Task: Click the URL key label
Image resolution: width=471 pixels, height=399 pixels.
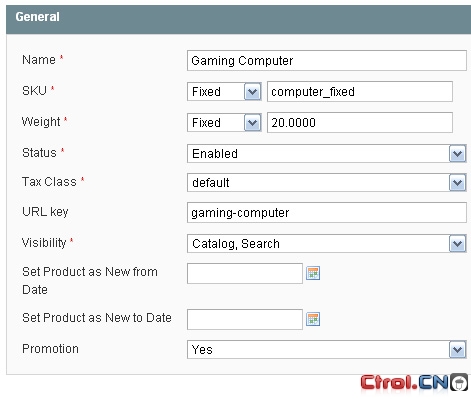Action: coord(45,212)
